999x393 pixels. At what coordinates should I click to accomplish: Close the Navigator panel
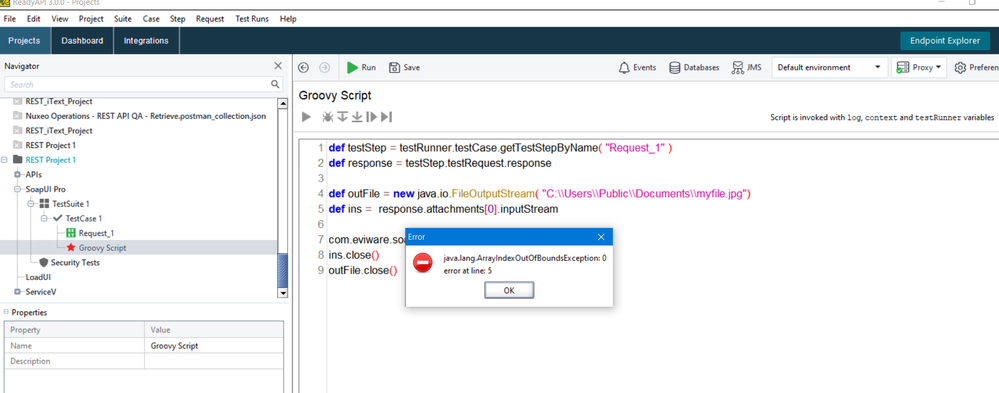278,66
